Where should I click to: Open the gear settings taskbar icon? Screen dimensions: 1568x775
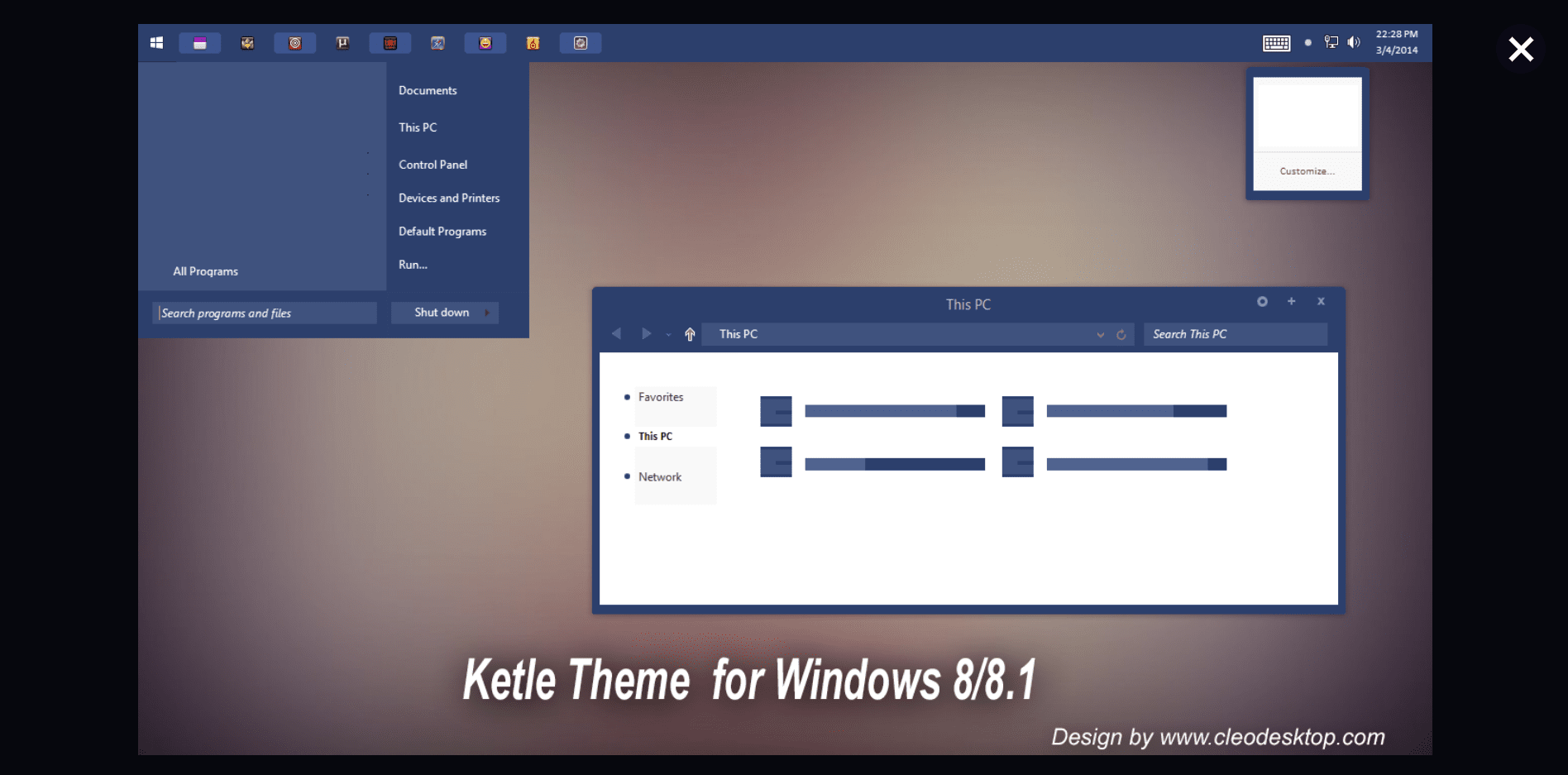(x=581, y=43)
